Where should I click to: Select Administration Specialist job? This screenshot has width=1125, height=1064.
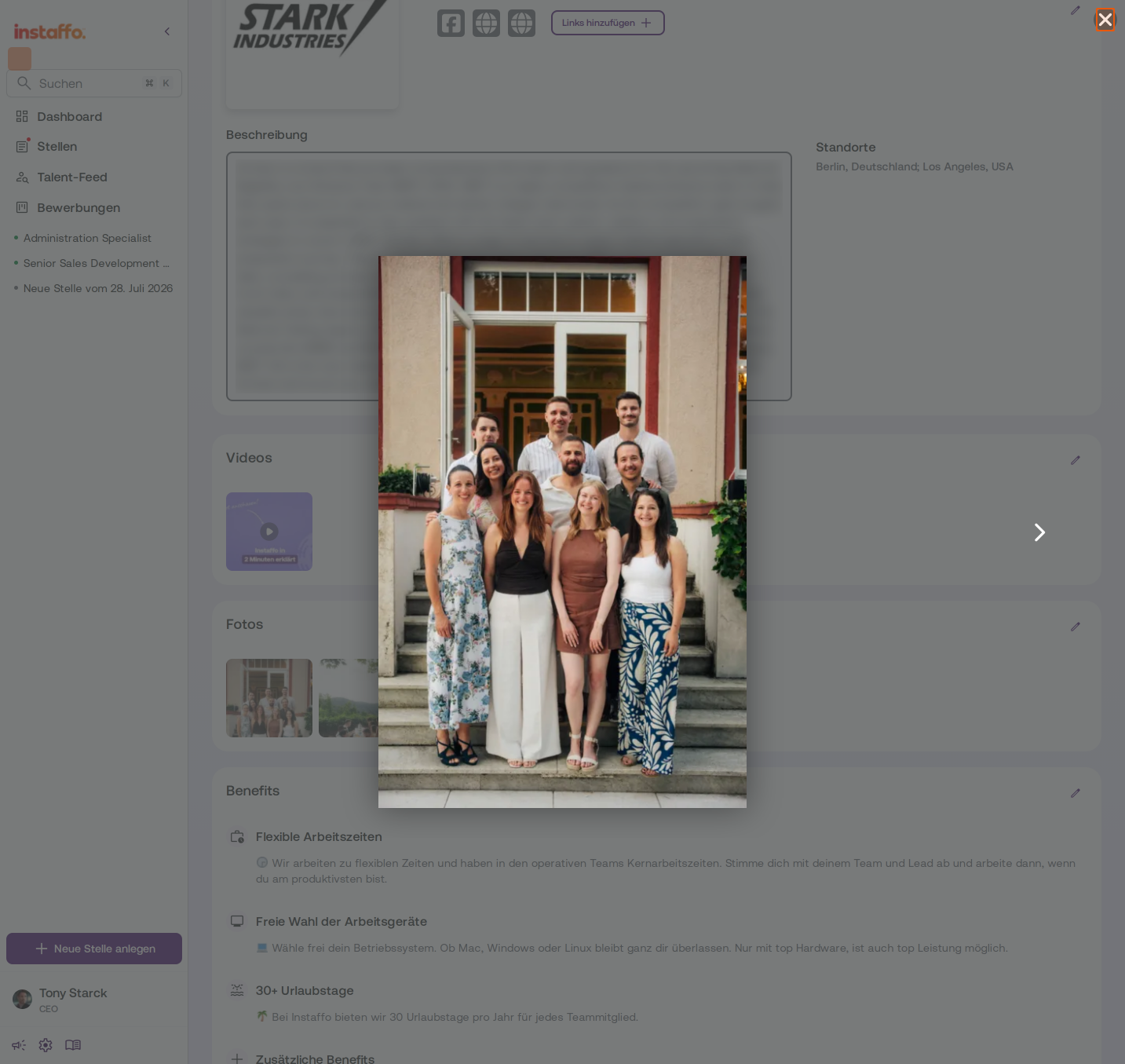pos(87,238)
